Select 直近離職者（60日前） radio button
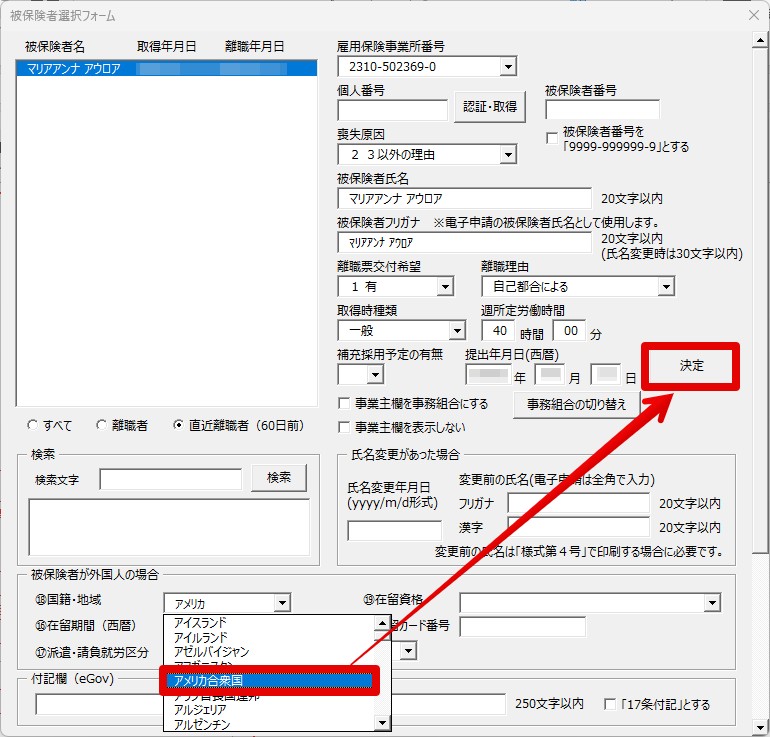770x737 pixels. pos(178,425)
